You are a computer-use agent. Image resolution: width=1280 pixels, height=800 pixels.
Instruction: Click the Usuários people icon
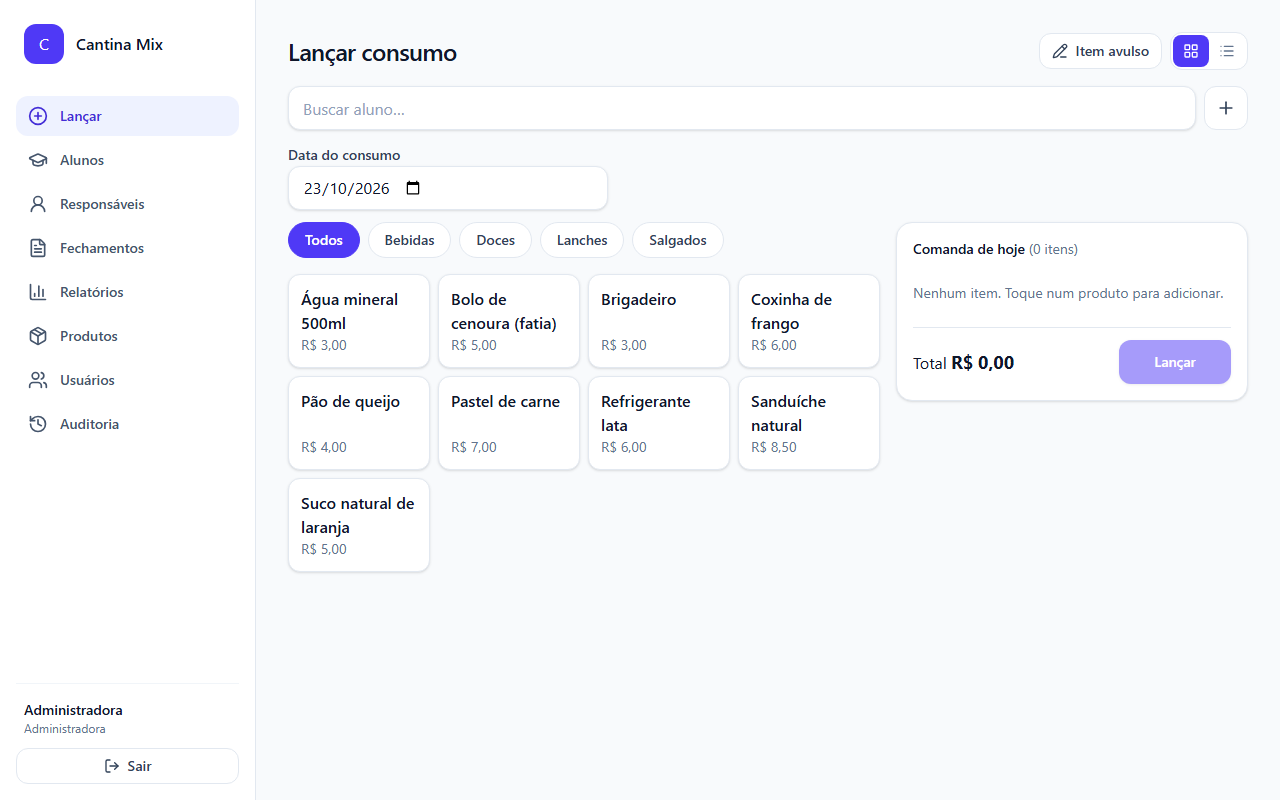(38, 380)
